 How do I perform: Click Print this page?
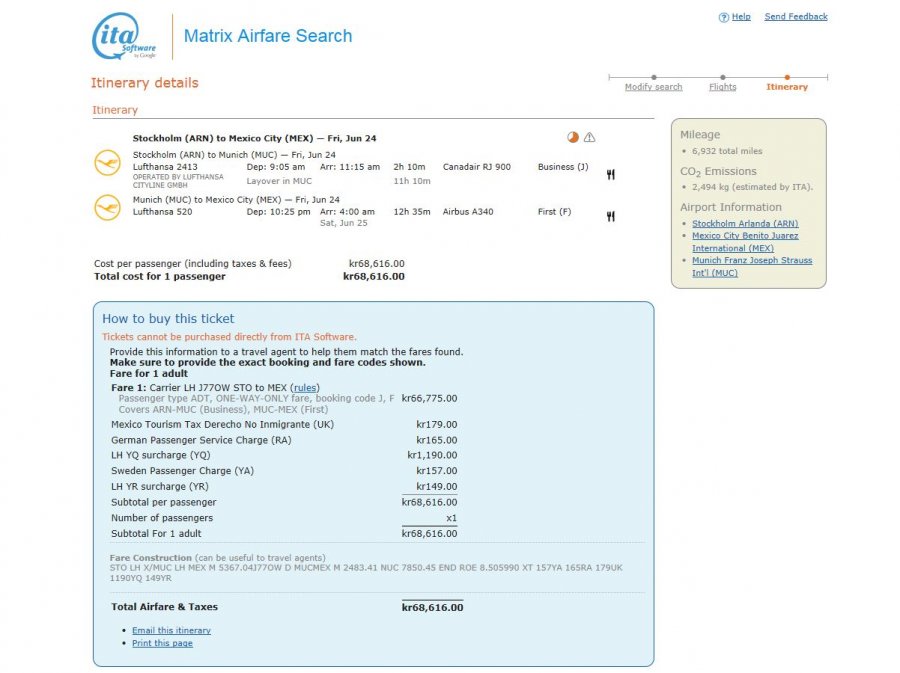[162, 643]
